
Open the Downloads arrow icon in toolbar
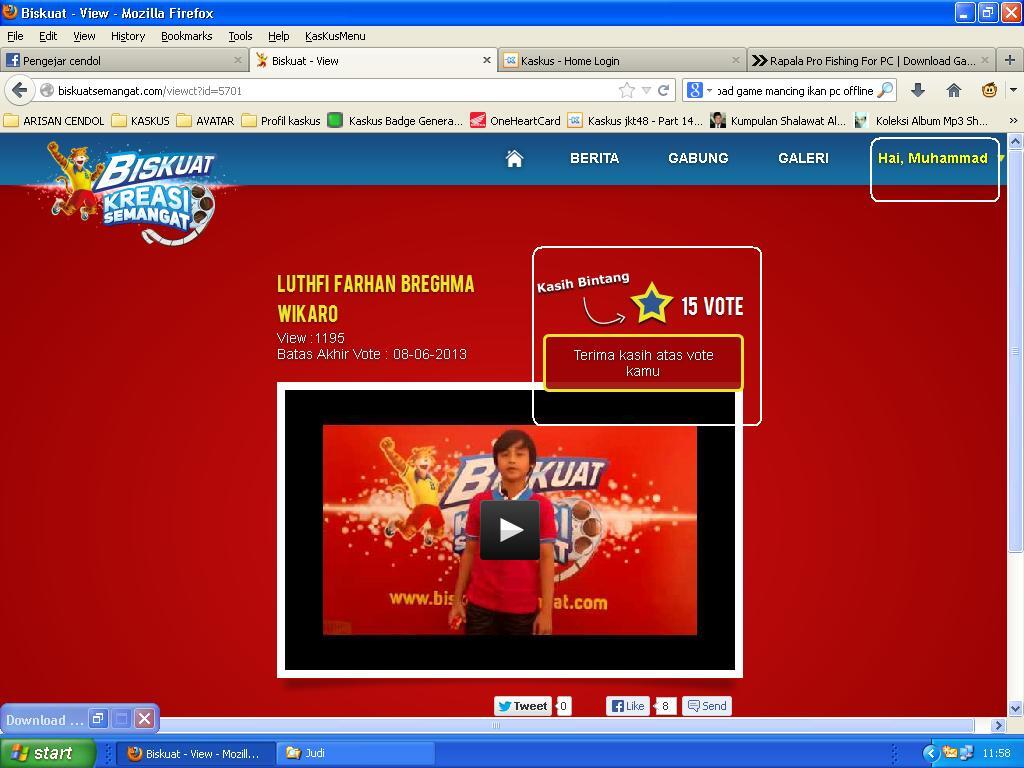pyautogui.click(x=918, y=90)
